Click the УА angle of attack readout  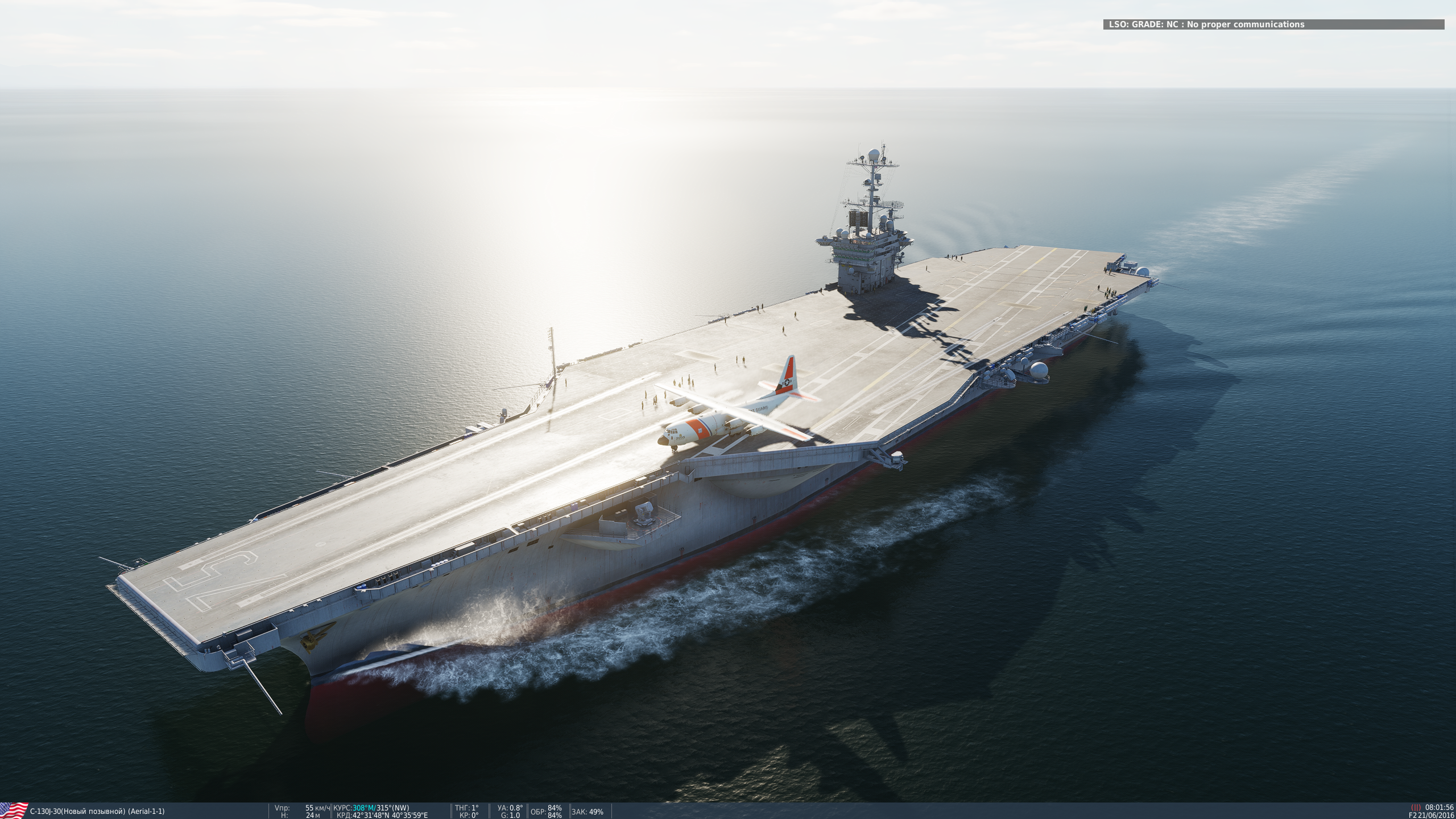point(515,808)
